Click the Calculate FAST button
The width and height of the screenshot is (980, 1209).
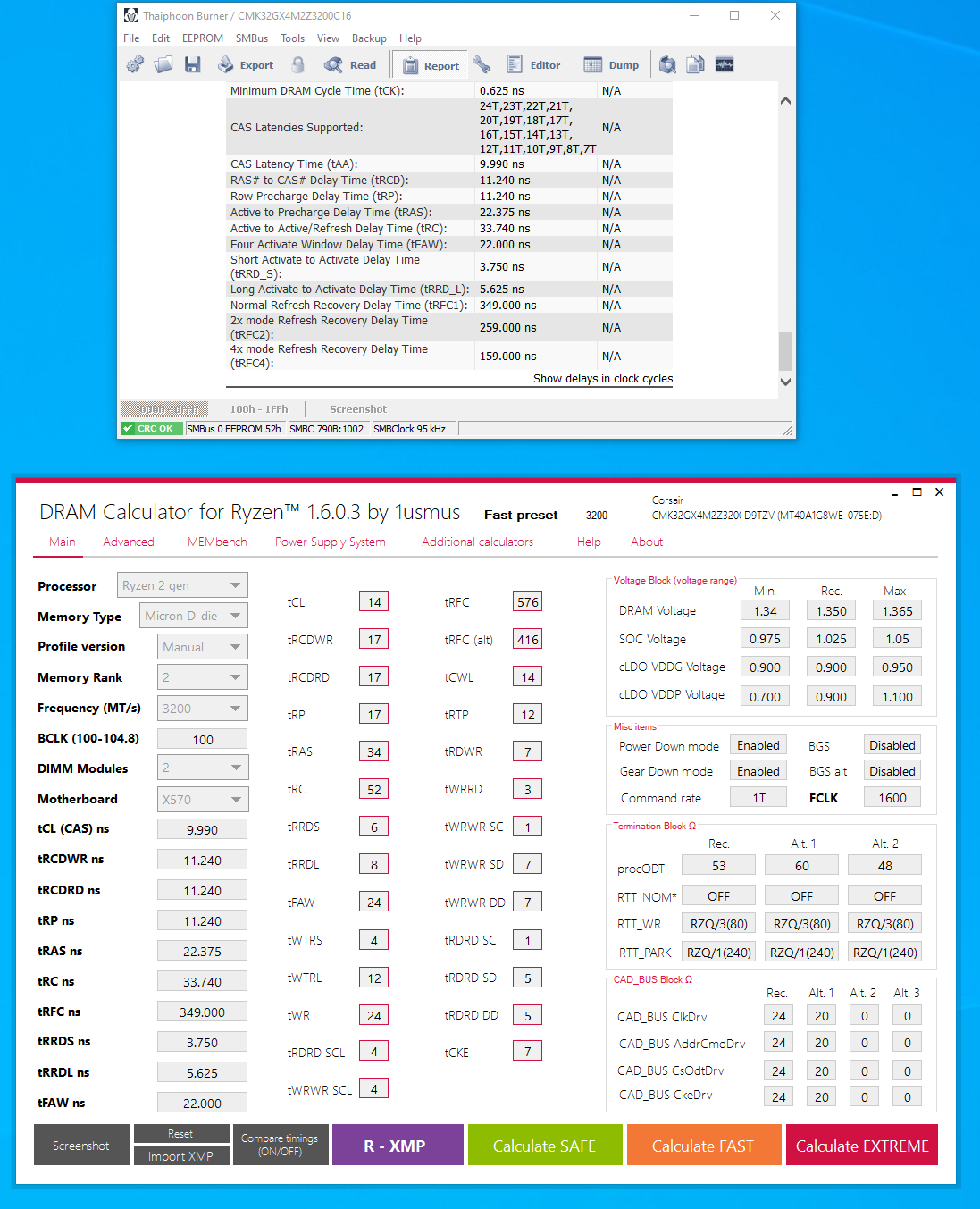click(x=704, y=1145)
